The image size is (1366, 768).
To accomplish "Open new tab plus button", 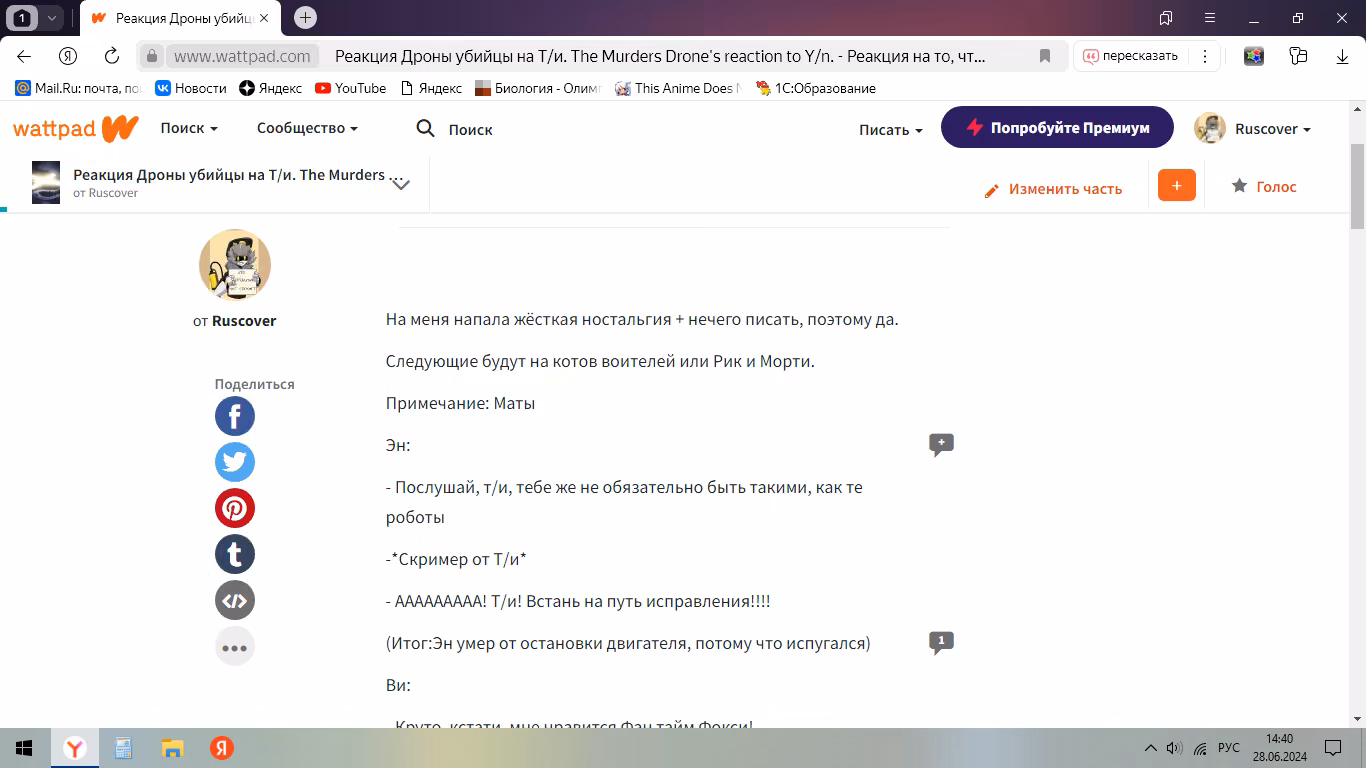I will click(x=306, y=17).
